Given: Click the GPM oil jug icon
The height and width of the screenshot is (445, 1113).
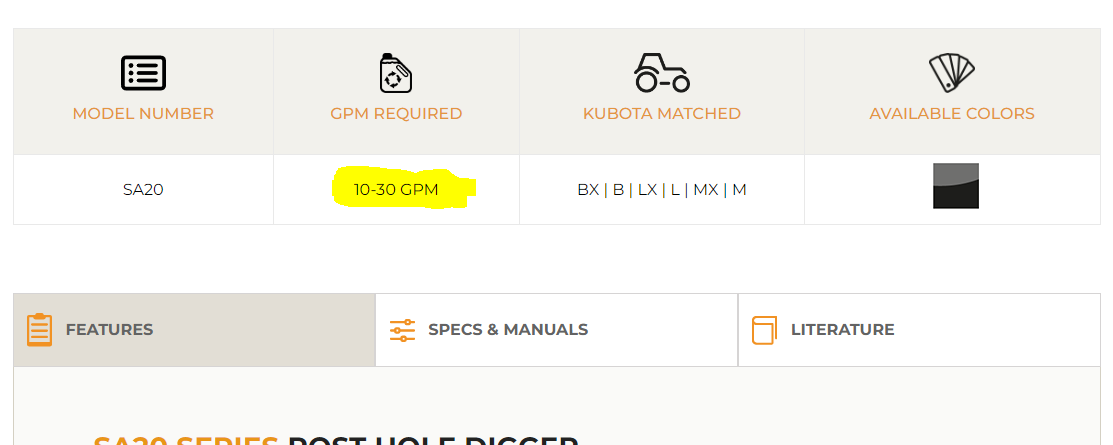Looking at the screenshot, I should point(396,73).
